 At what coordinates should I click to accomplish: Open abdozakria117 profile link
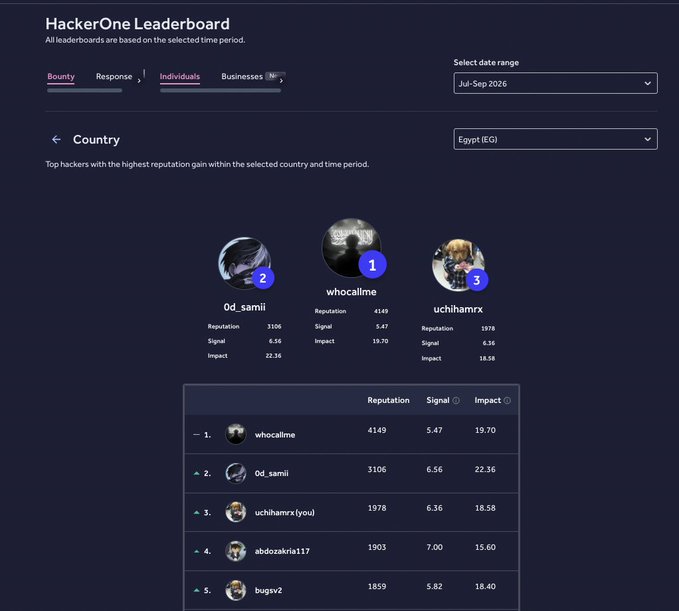point(282,551)
